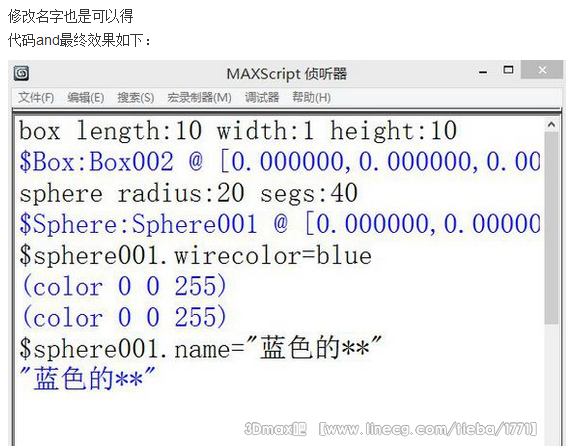Click the blue output line "蓝色的**"
Screen dimensions: 566x446
pos(88,378)
